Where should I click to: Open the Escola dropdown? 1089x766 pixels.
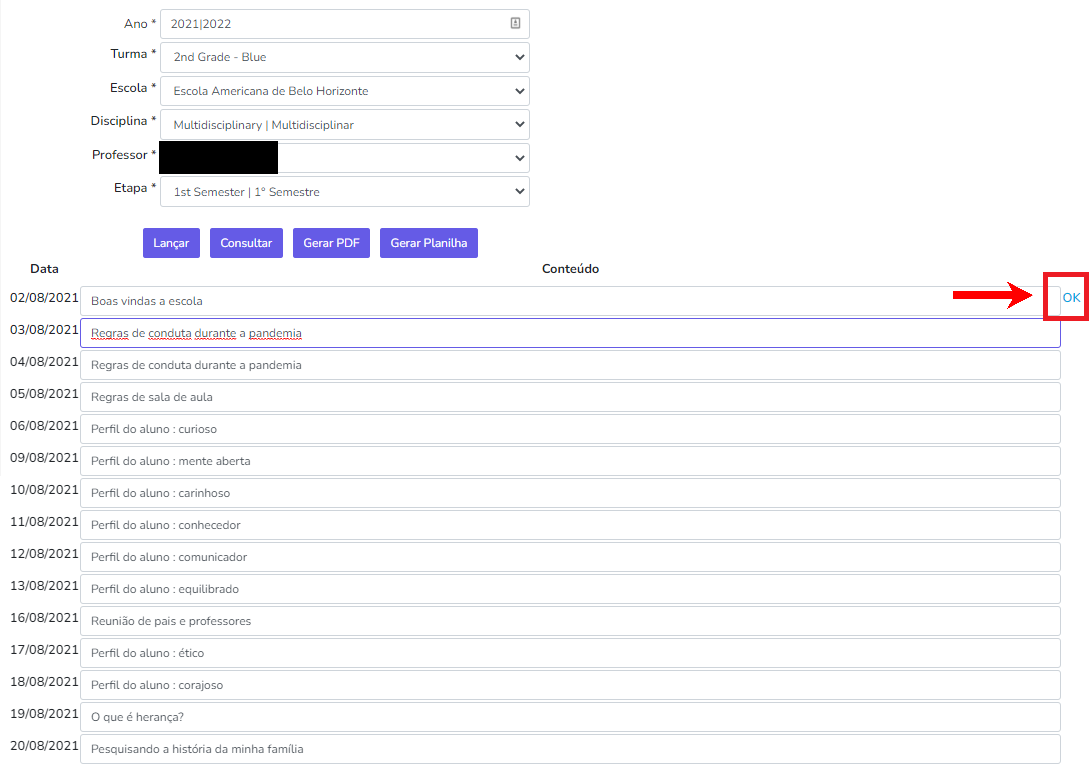[x=344, y=91]
